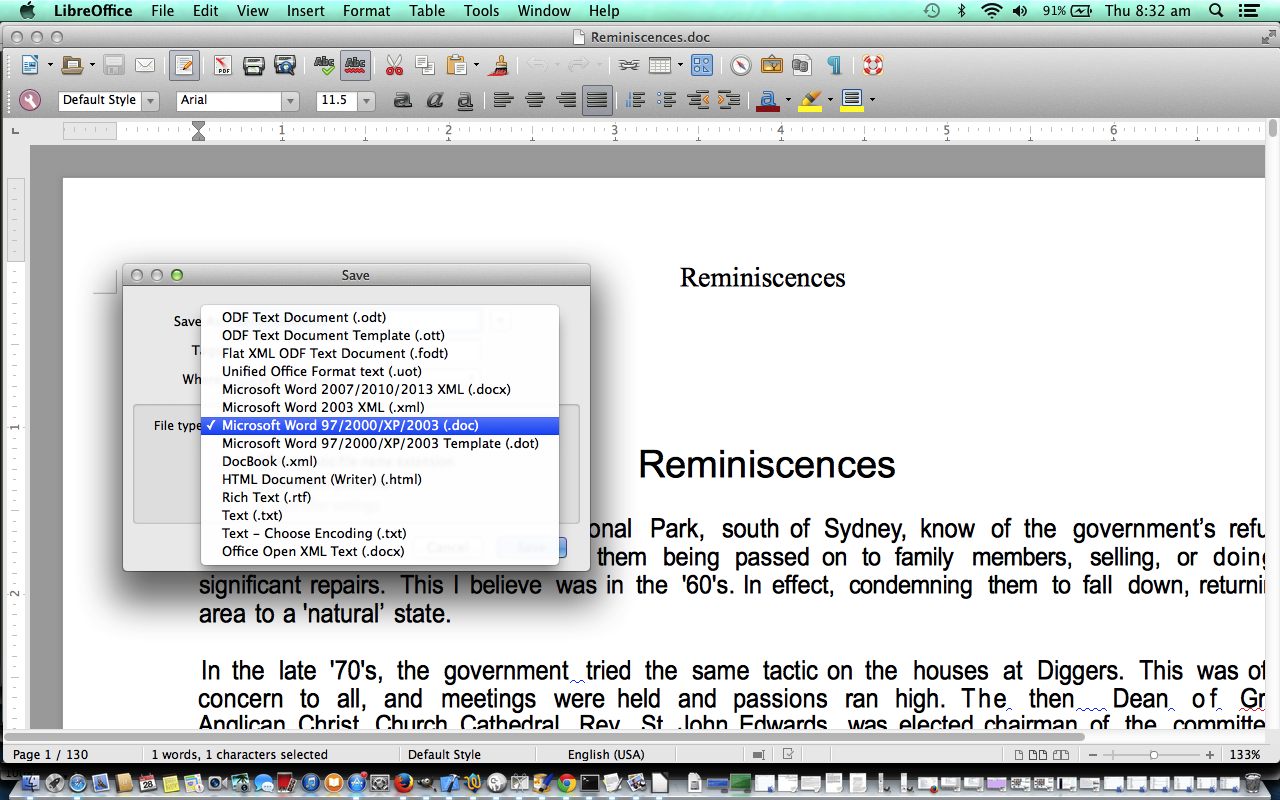Open the Navigator compass icon
The width and height of the screenshot is (1280, 800).
(x=740, y=66)
